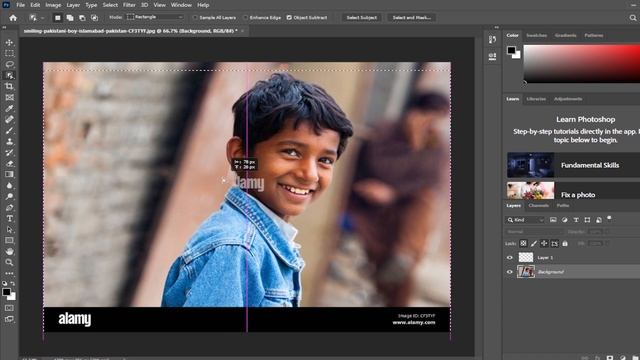Click Add to Selection mode icon
640x360 pixels.
70,18
